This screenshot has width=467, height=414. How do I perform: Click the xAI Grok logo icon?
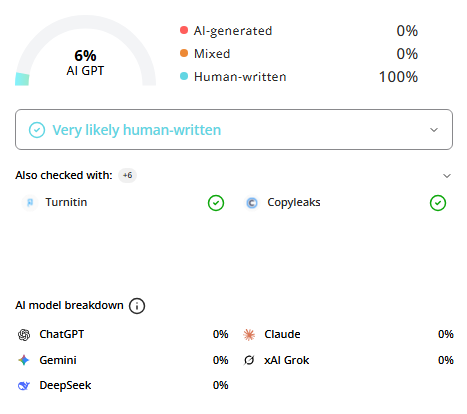(x=249, y=360)
